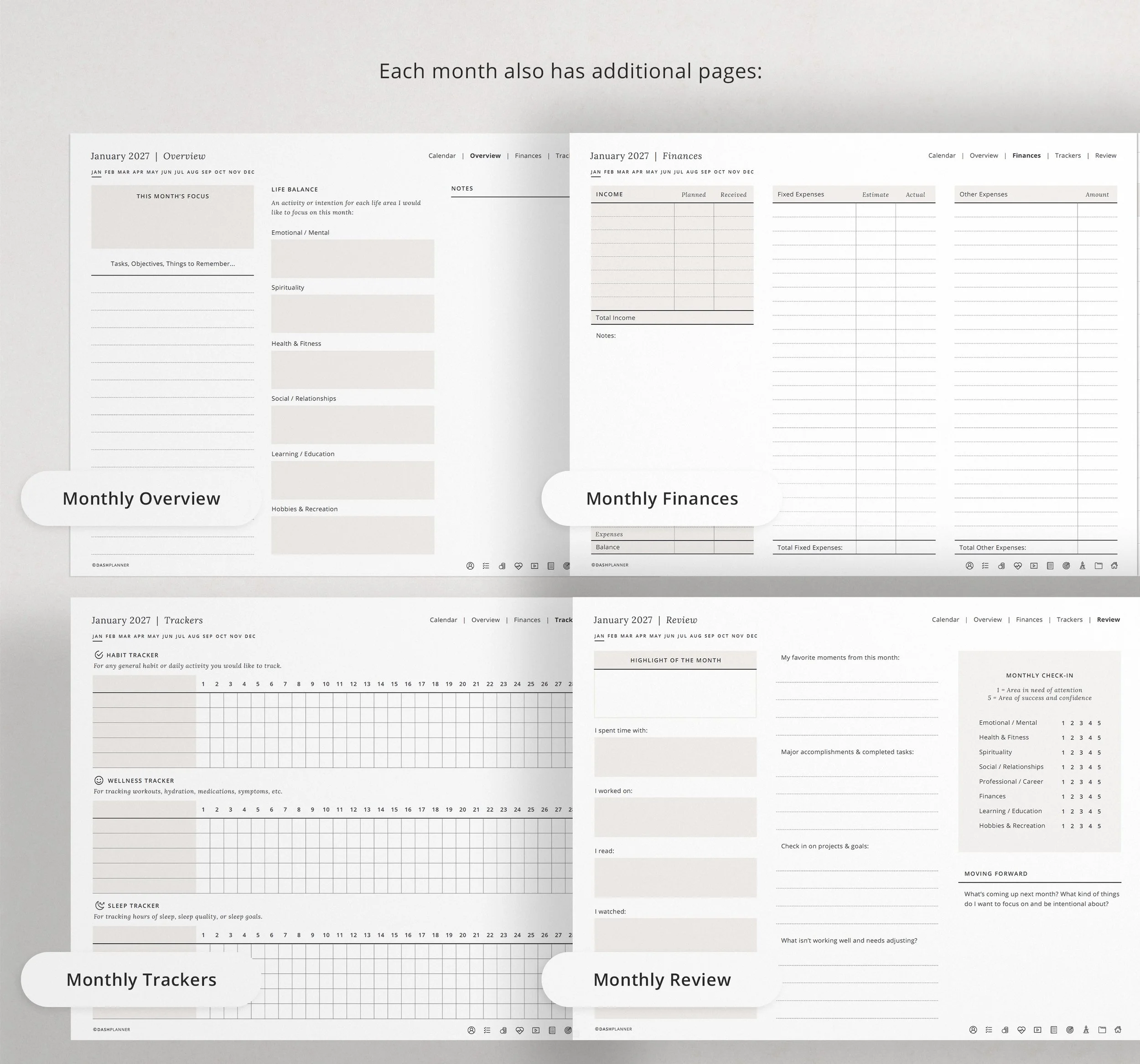Screen dimensions: 1140x1064
Task: Click Habit Tracker checkmark icon
Action: (98, 654)
